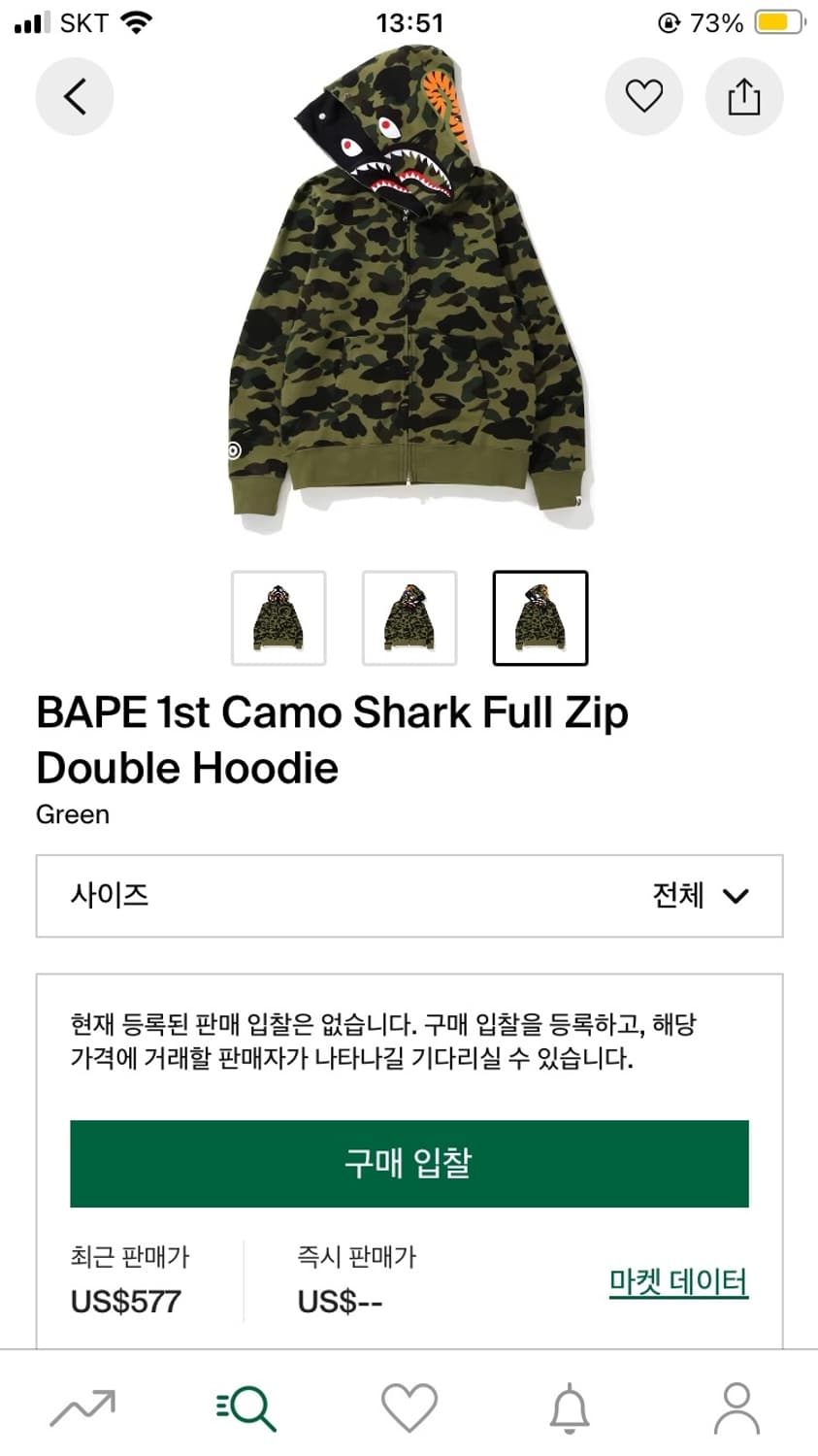Expand the 사이즈 size dropdown
The image size is (818, 1456).
click(409, 896)
